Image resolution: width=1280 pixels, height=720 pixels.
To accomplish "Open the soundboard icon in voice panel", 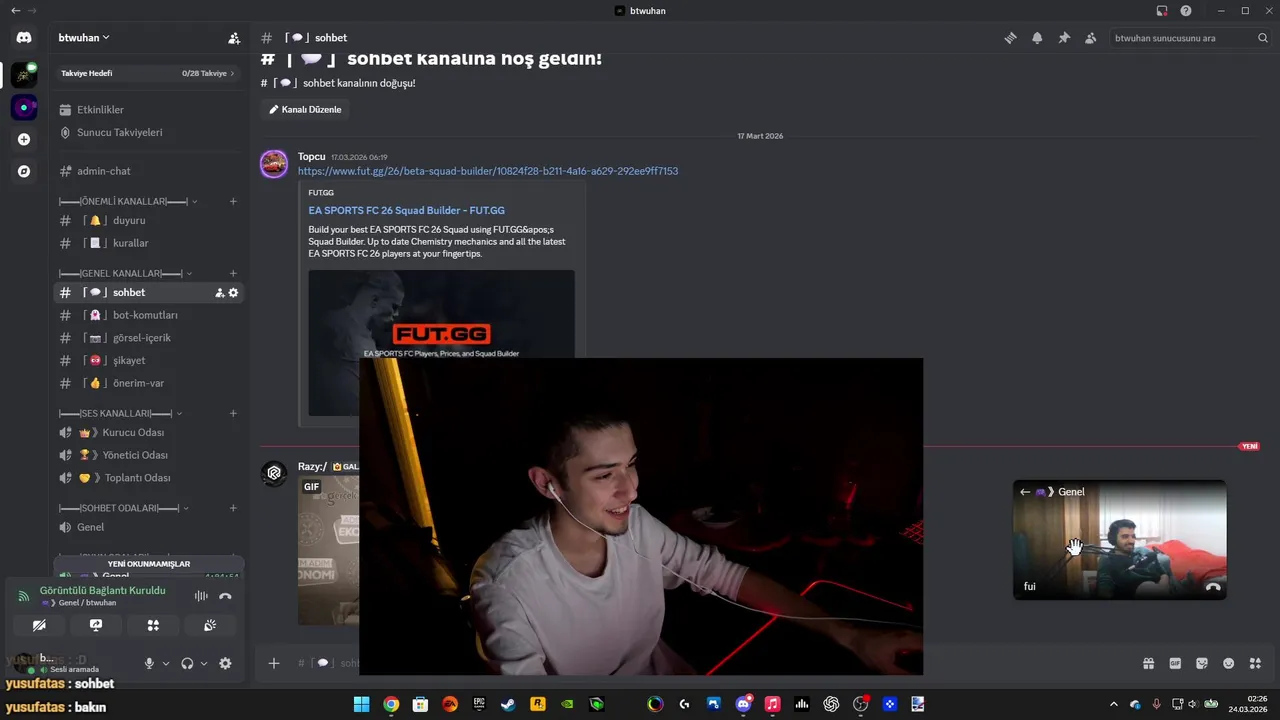I will (210, 625).
